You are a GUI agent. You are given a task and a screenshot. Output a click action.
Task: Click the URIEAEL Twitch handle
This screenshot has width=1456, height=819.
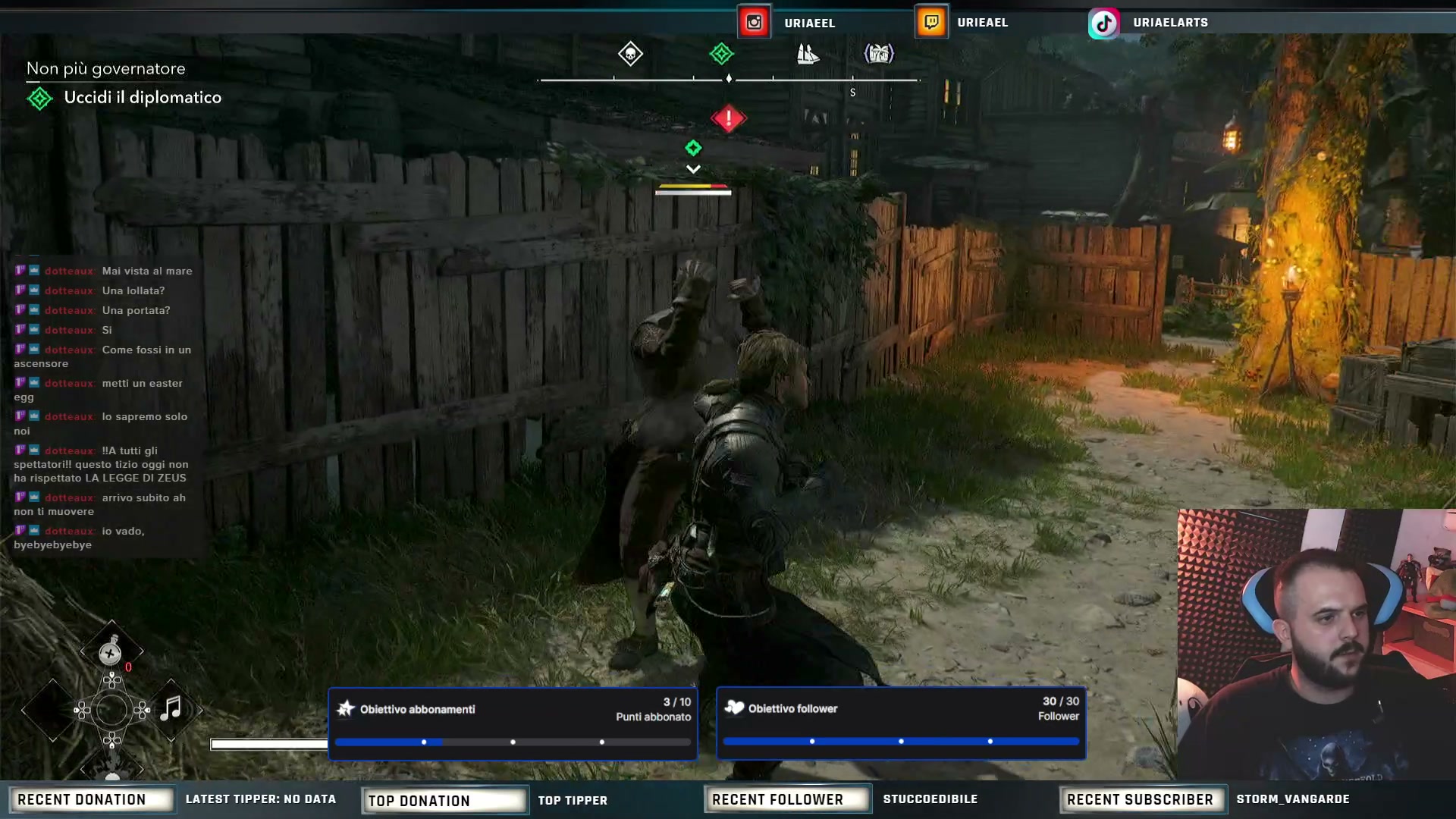click(983, 22)
